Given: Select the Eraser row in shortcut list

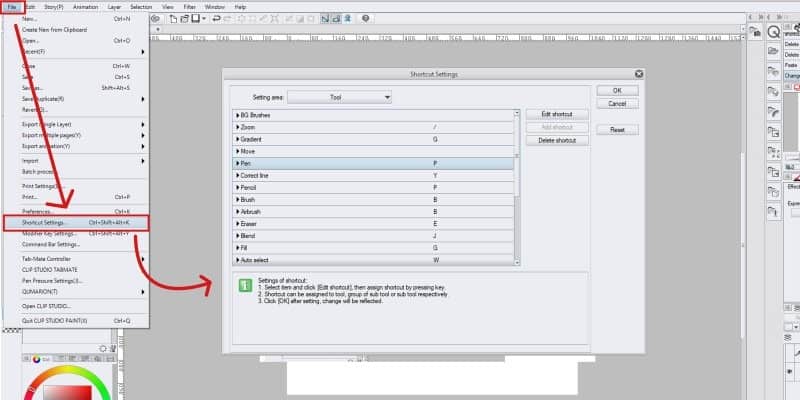Looking at the screenshot, I should 373,224.
